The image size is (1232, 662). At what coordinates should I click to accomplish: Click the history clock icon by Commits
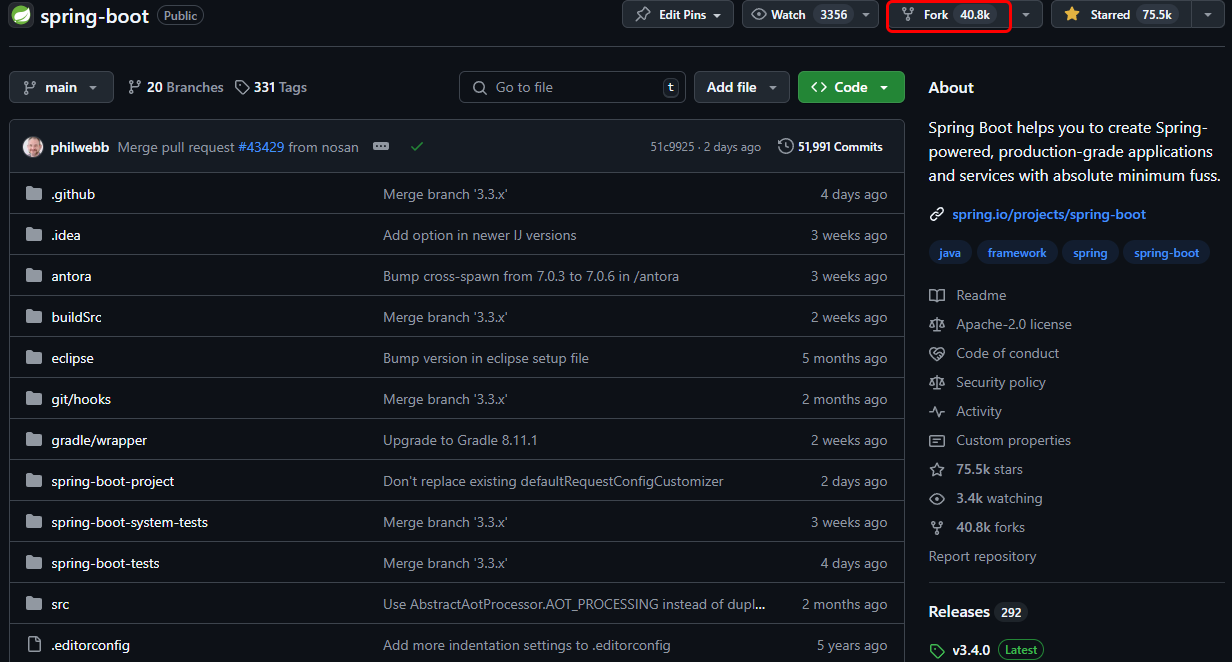click(785, 147)
